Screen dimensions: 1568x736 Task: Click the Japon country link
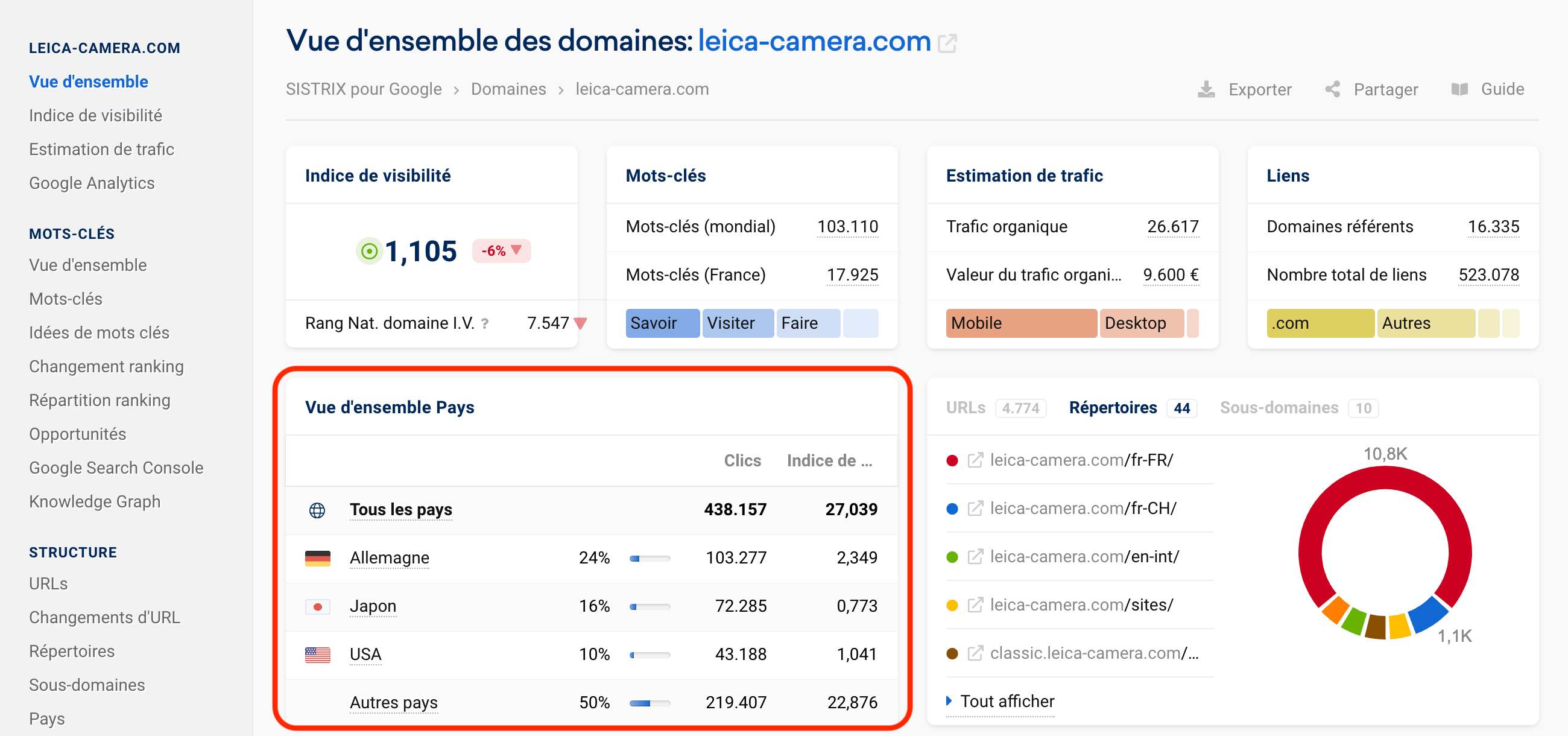tap(373, 606)
